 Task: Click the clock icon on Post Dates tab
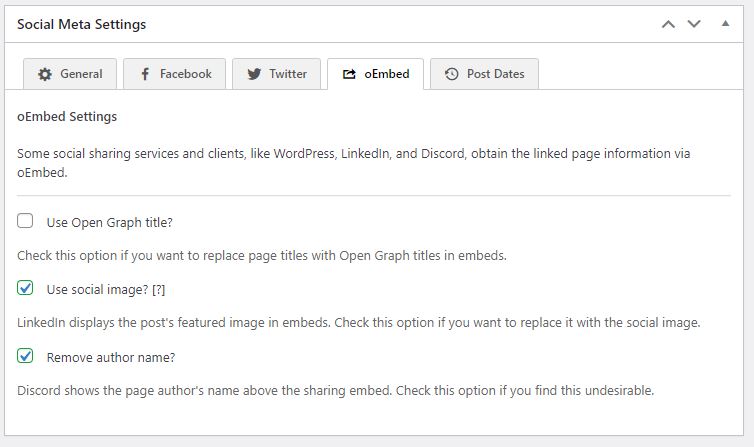452,74
